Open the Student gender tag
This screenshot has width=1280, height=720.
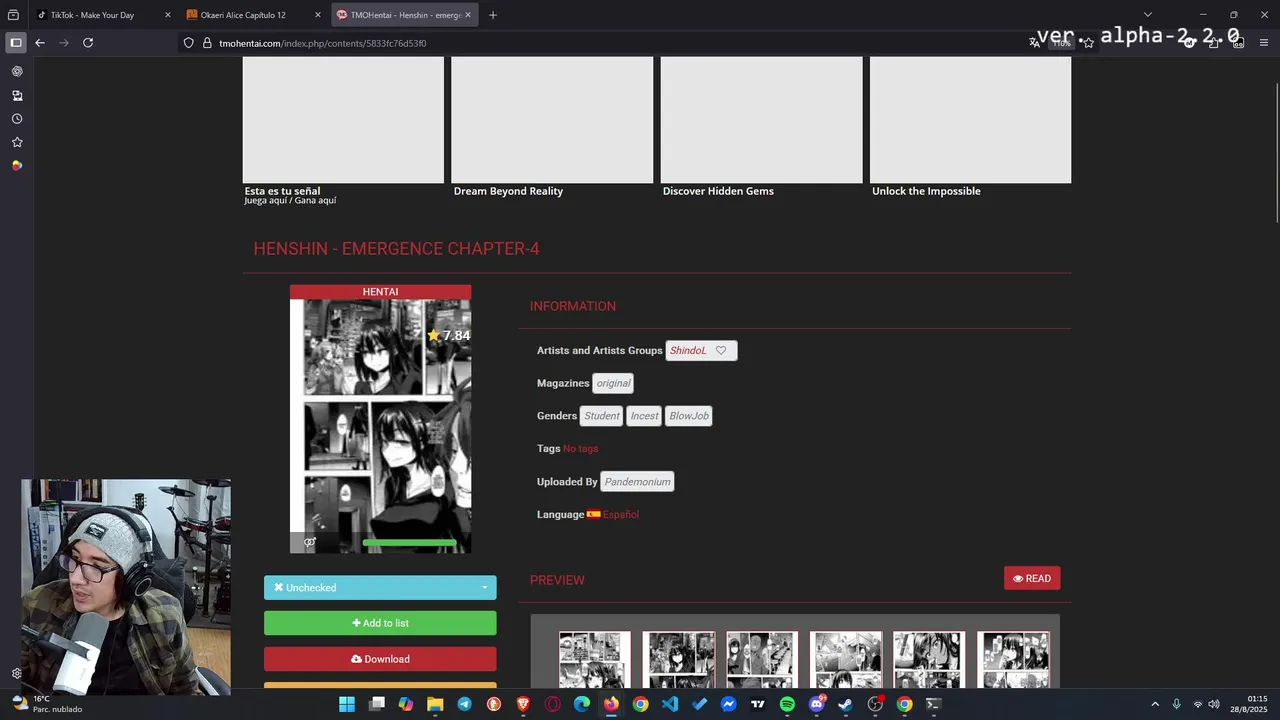(602, 416)
